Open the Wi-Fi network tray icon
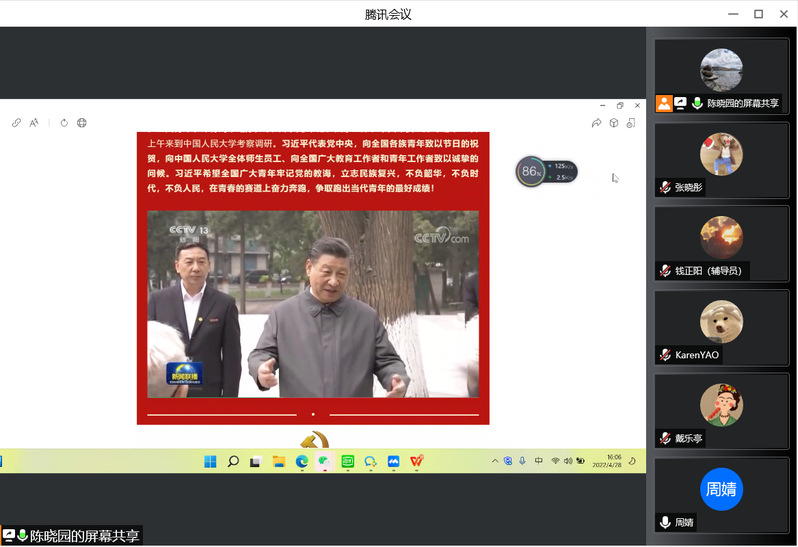This screenshot has width=798, height=547. [555, 461]
